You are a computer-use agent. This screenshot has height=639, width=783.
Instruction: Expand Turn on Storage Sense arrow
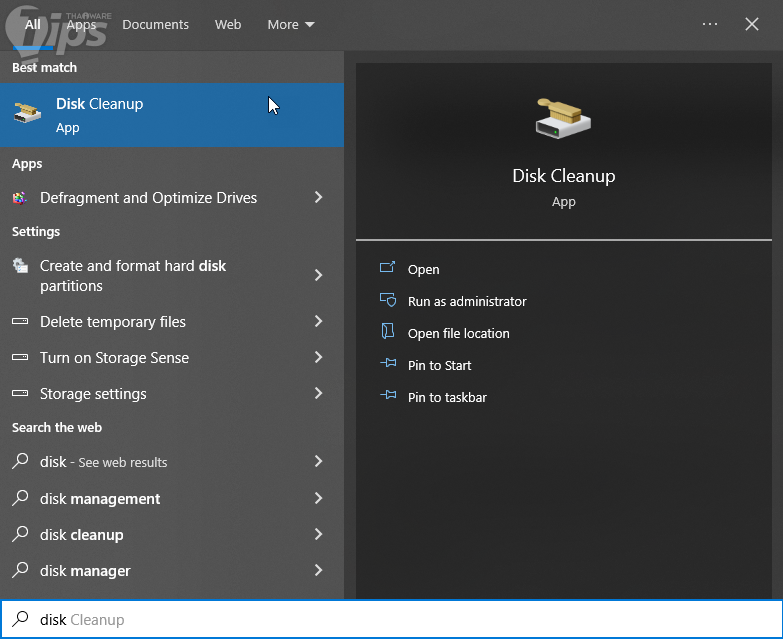(318, 358)
